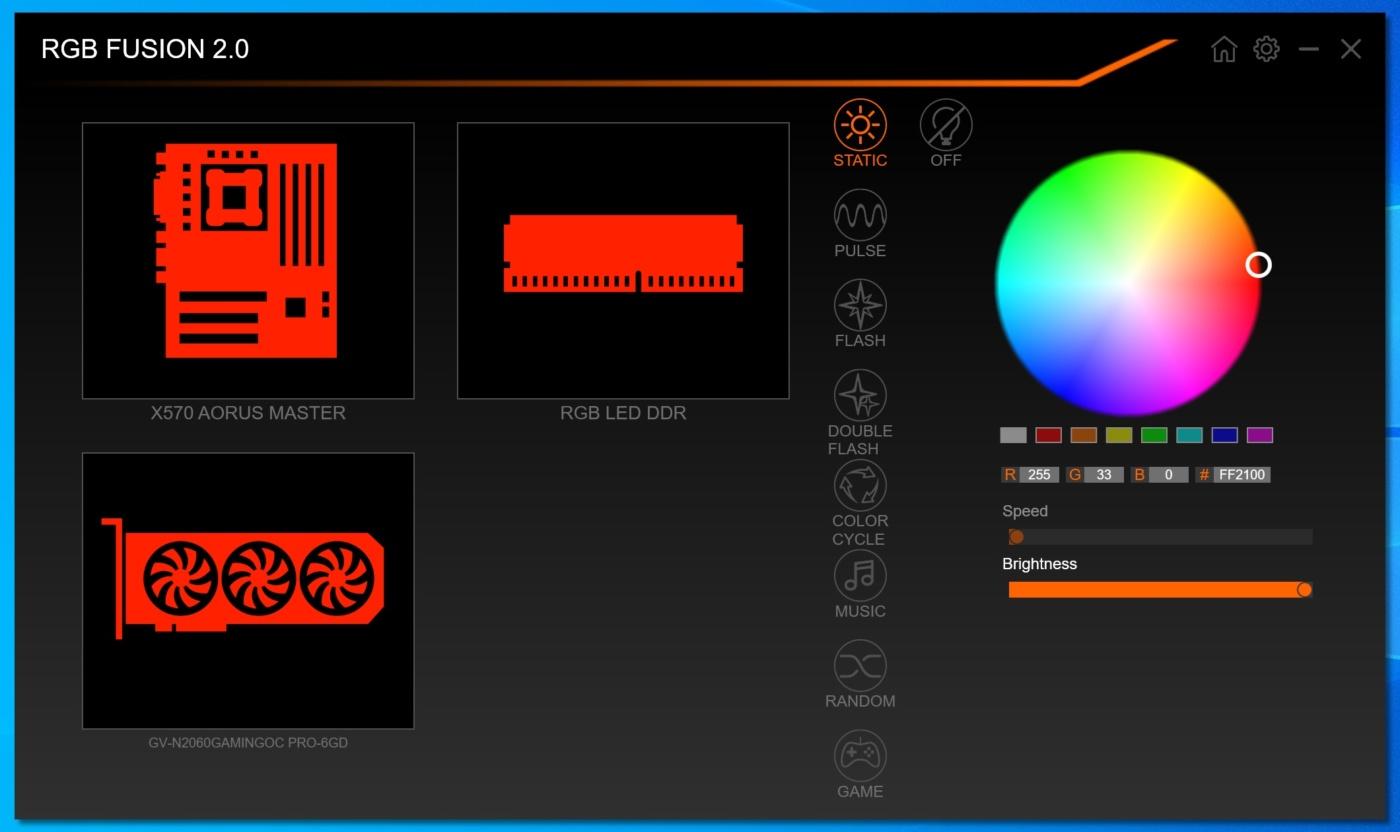The width and height of the screenshot is (1400, 832).
Task: Choose the Flash lighting effect
Action: coord(860,305)
